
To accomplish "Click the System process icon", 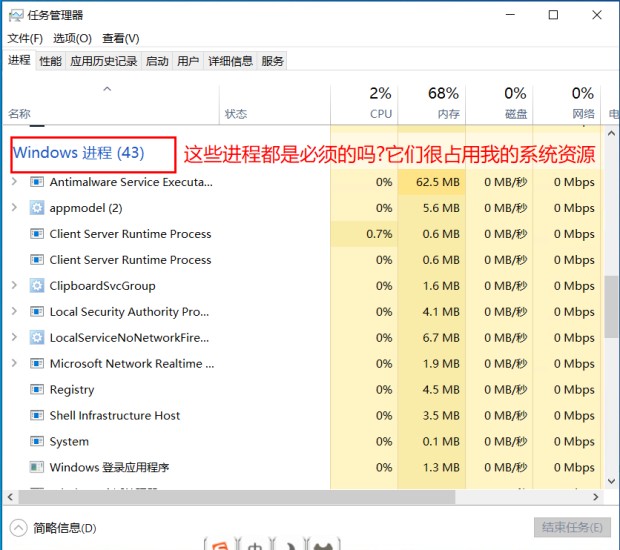I will point(37,441).
